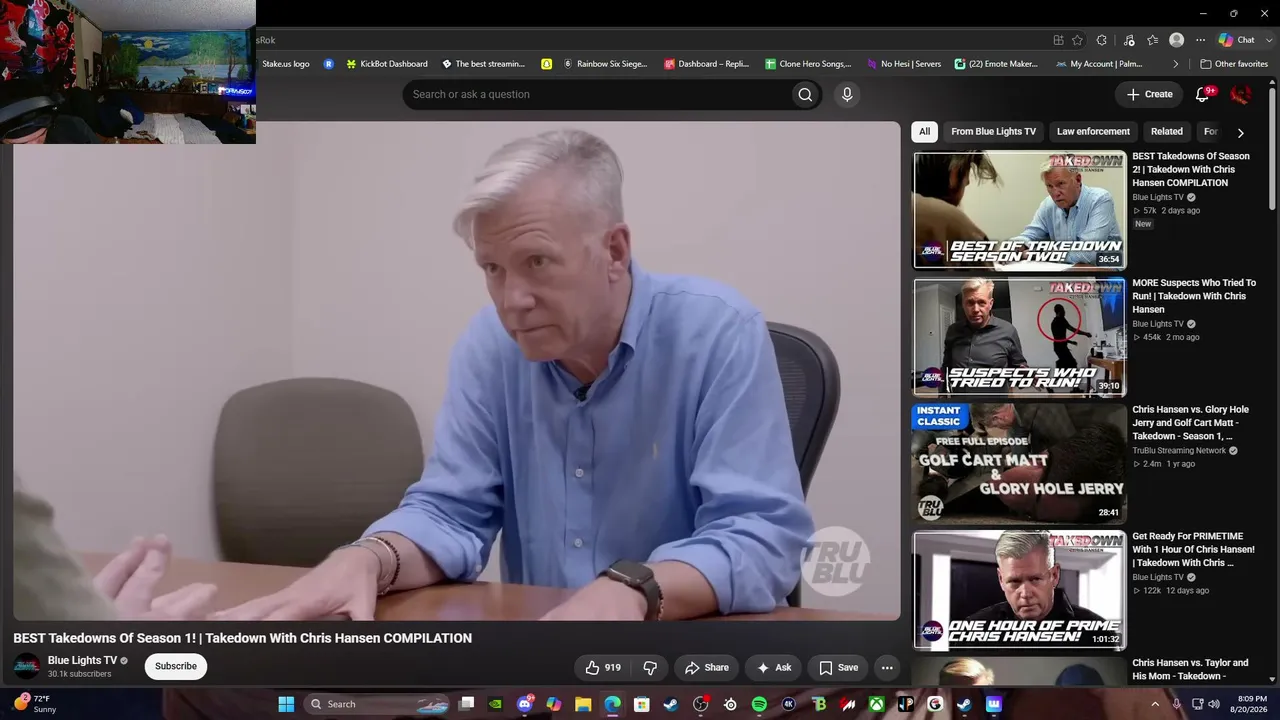Open the browser favorites list icon
This screenshot has height=720, width=1280.
coord(1152,40)
